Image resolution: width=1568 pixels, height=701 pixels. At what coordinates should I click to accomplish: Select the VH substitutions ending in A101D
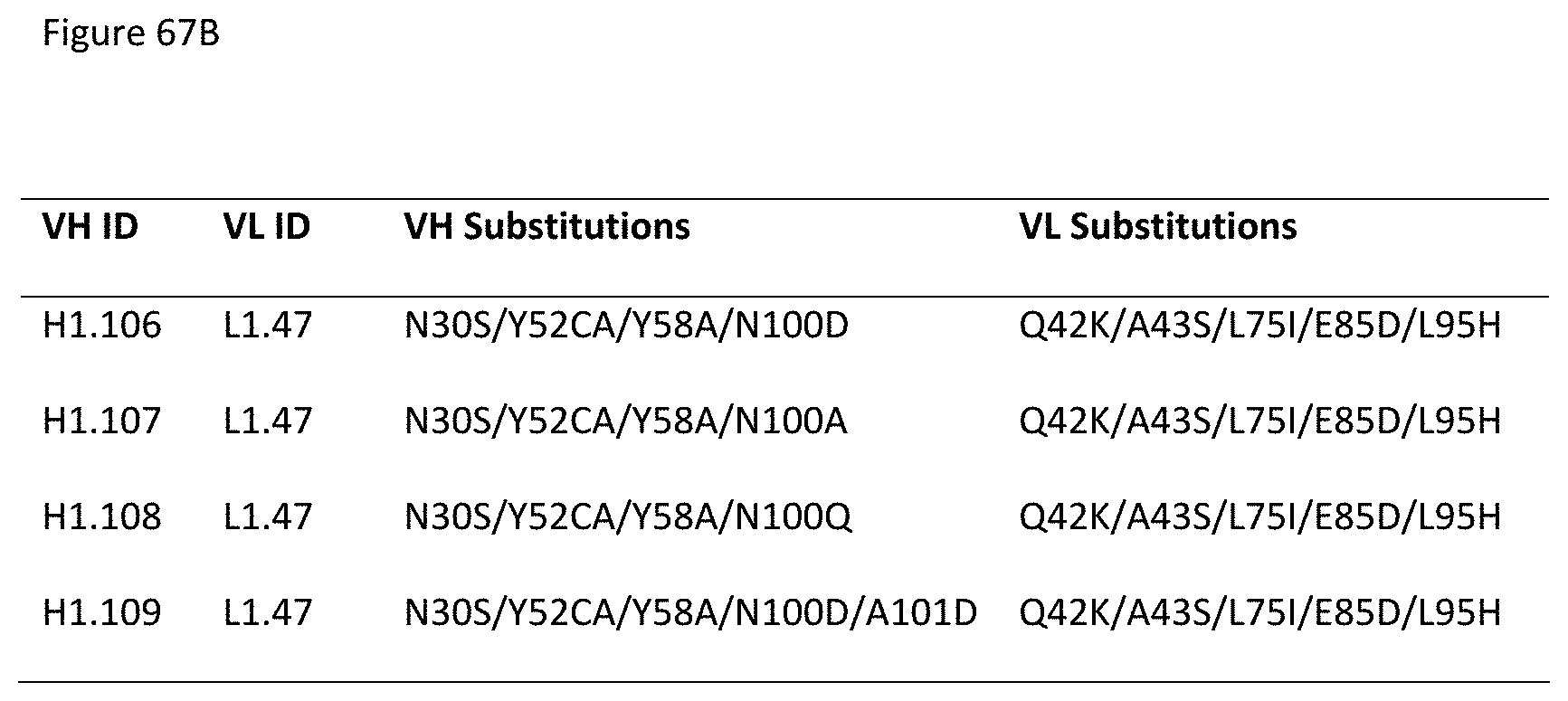tap(690, 613)
